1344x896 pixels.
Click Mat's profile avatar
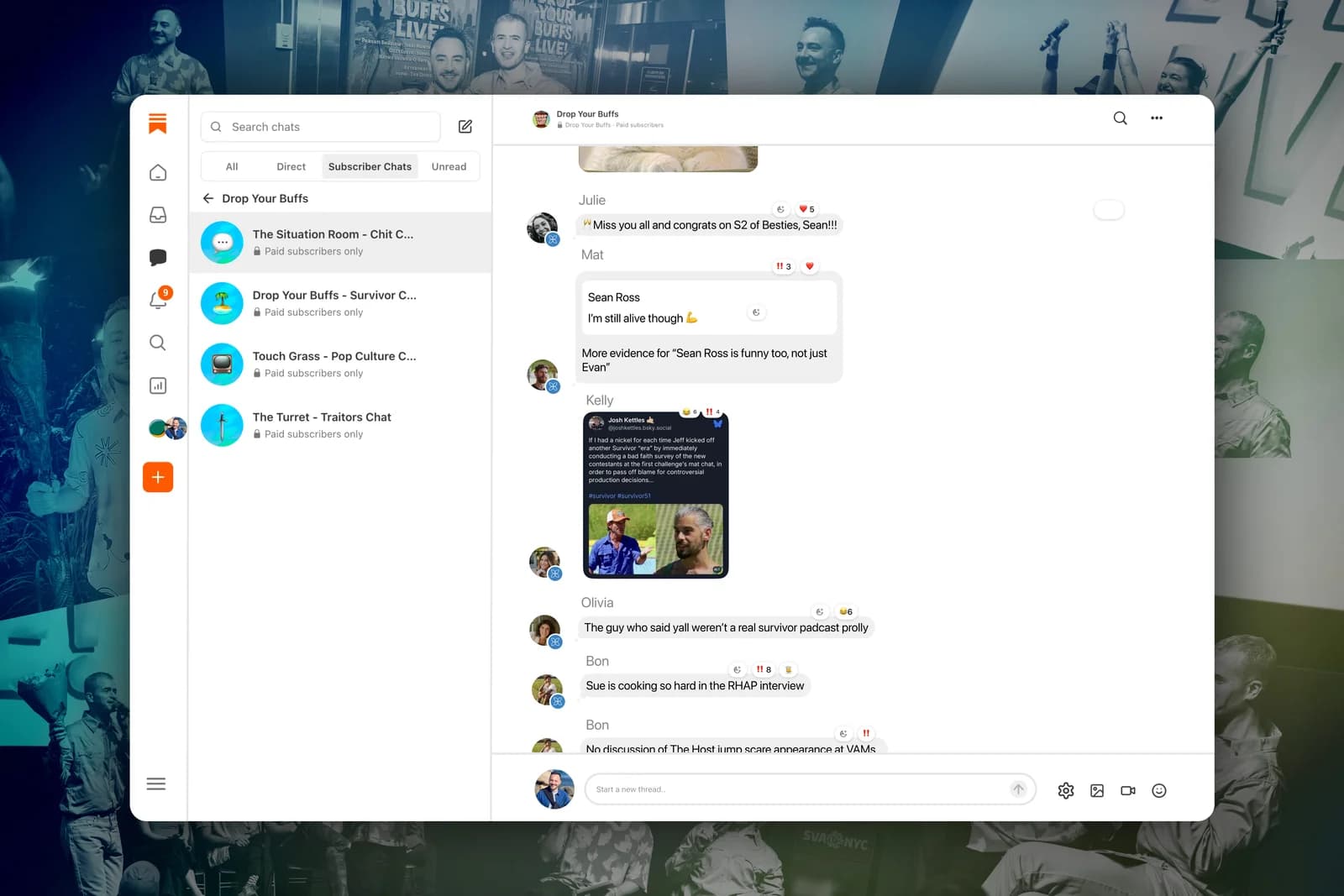pos(543,375)
